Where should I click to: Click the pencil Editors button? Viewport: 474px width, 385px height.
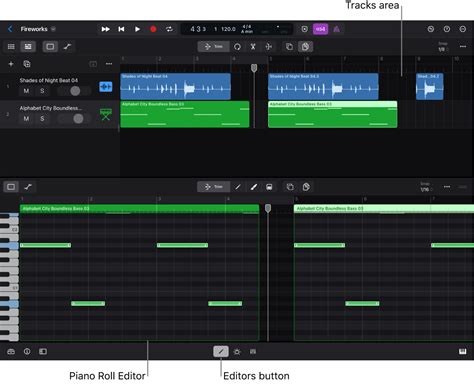[x=221, y=351]
